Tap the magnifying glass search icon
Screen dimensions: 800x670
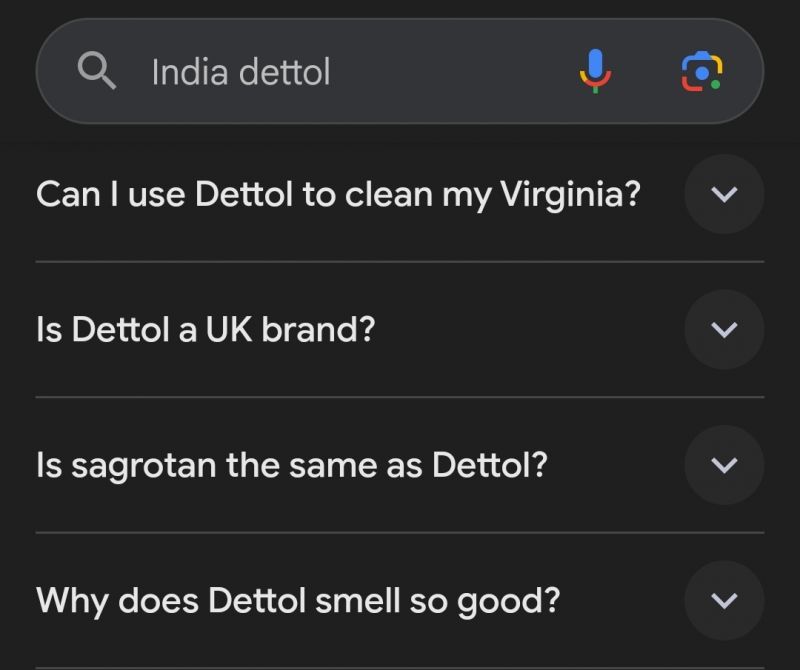97,71
